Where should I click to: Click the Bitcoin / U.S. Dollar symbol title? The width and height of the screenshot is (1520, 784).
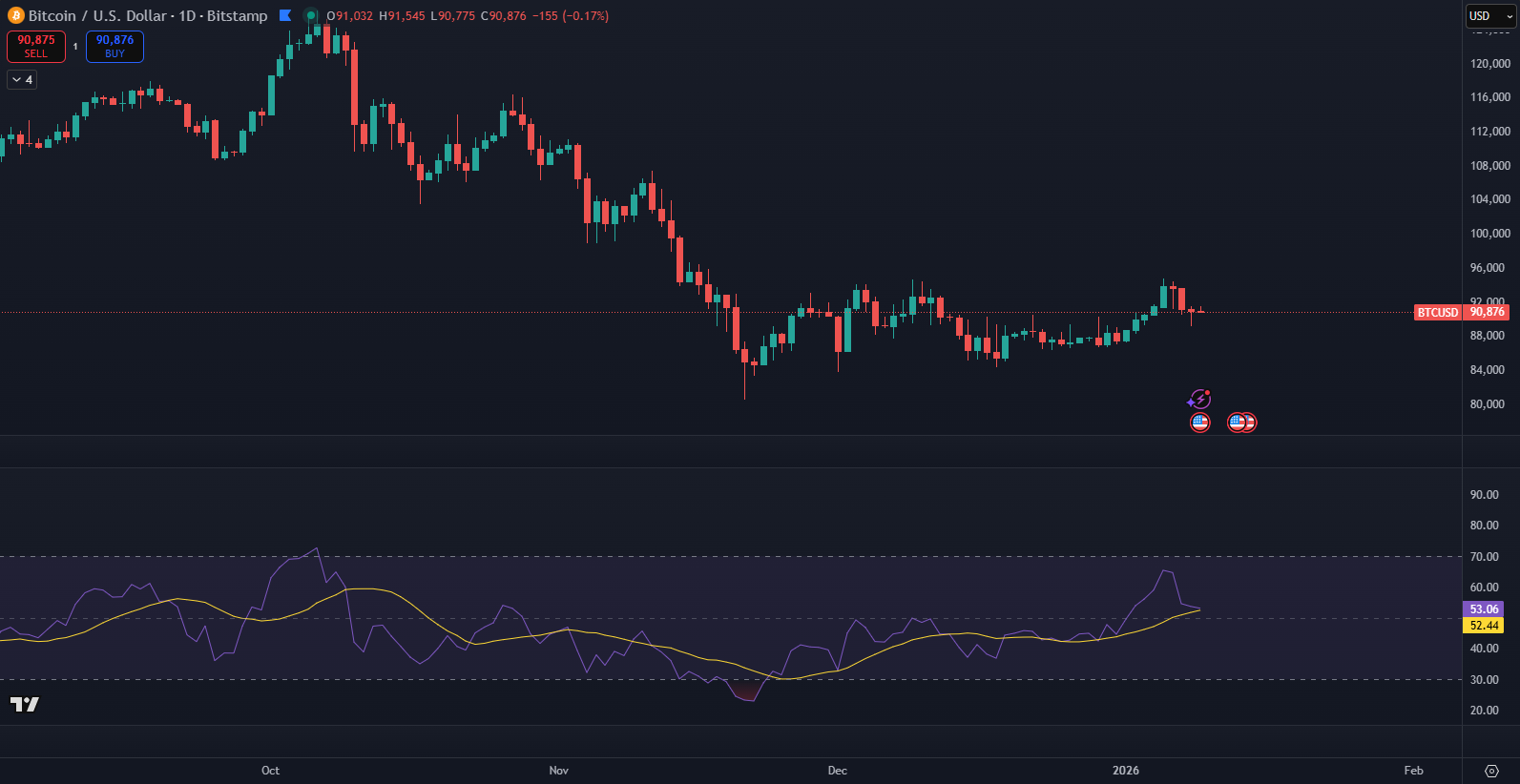tap(95, 16)
